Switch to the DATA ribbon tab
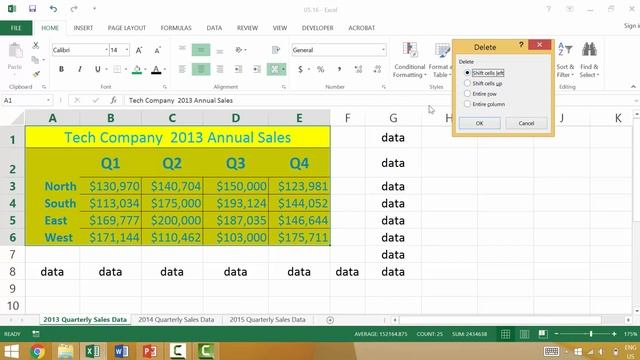Viewport: 640px width, 360px height. pyautogui.click(x=214, y=28)
